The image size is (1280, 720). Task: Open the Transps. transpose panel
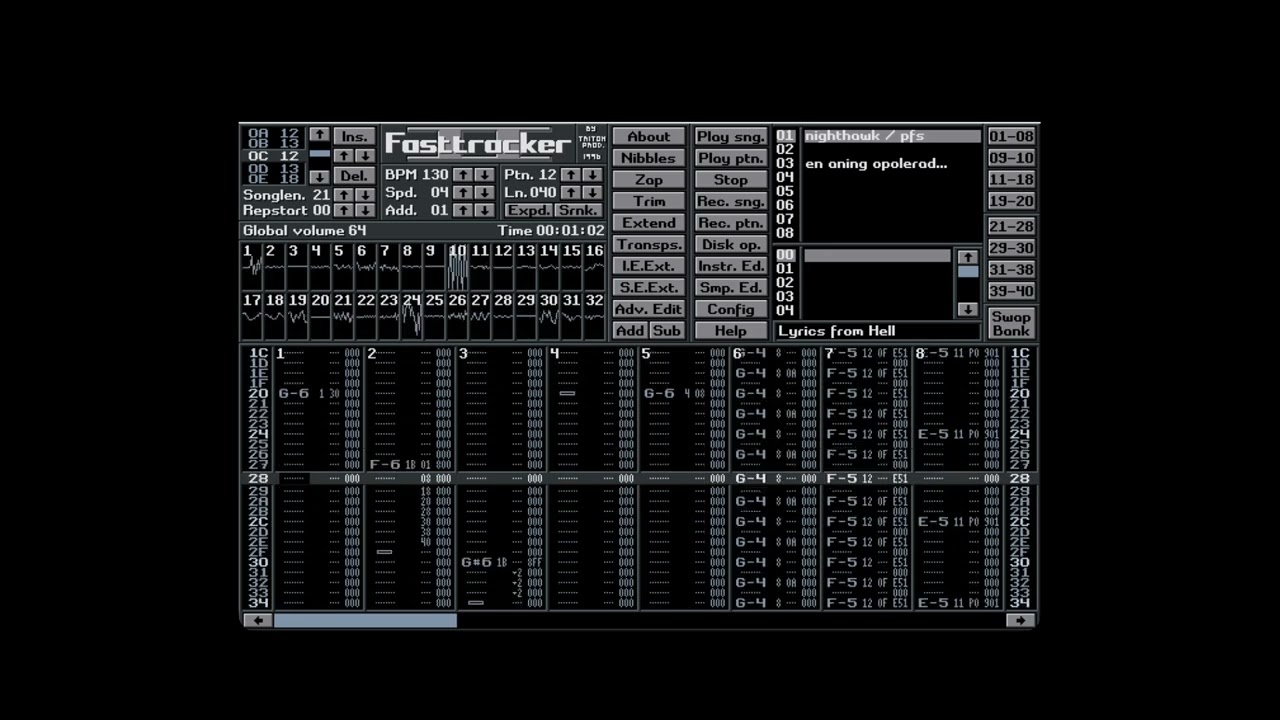(x=649, y=244)
